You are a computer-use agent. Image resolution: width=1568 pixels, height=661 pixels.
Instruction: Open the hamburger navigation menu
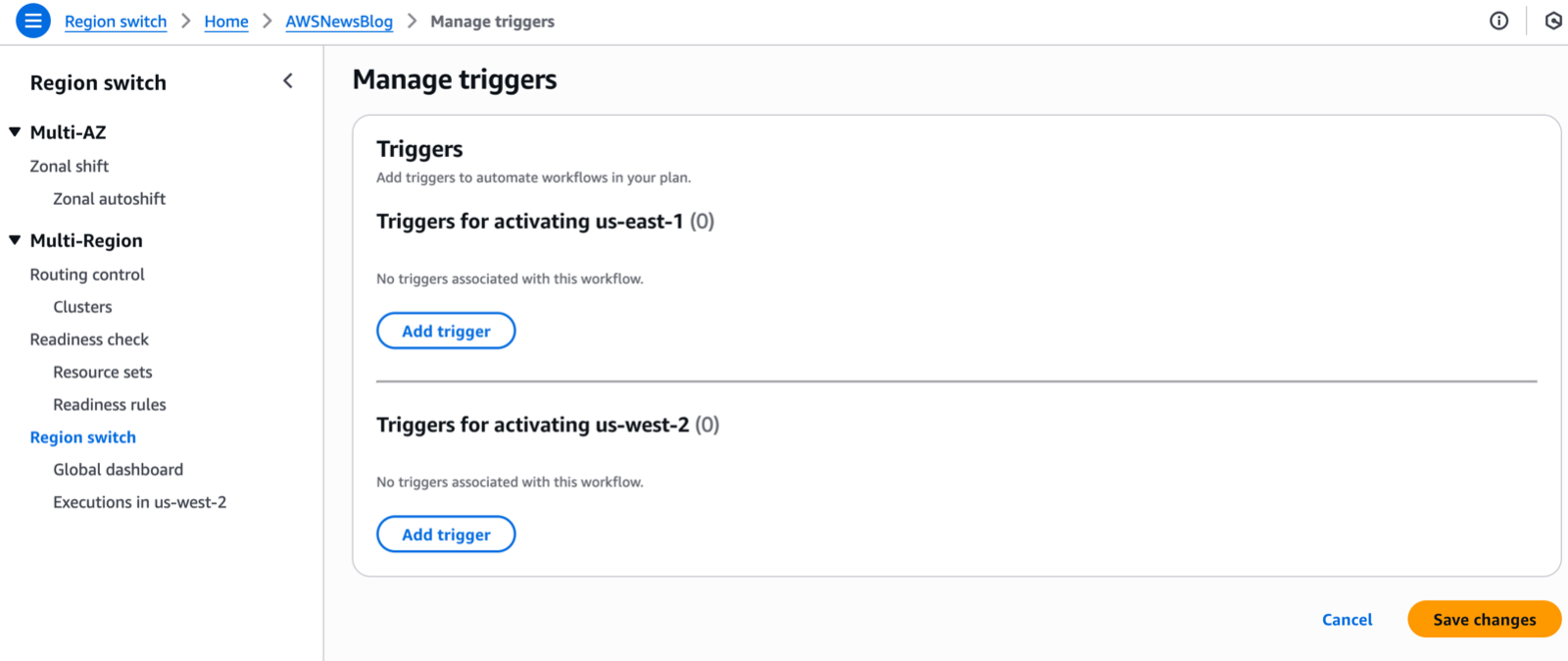(33, 21)
